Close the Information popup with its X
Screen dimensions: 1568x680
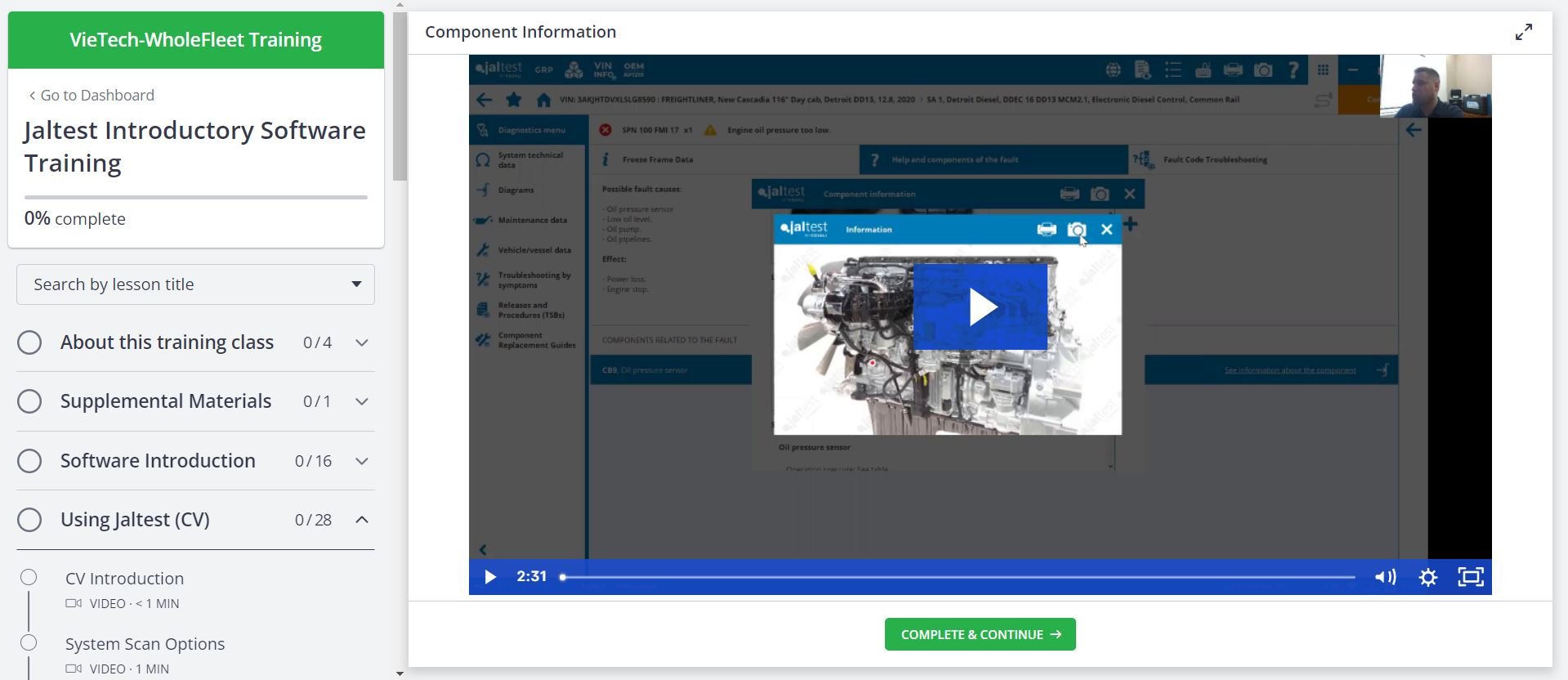pos(1107,230)
